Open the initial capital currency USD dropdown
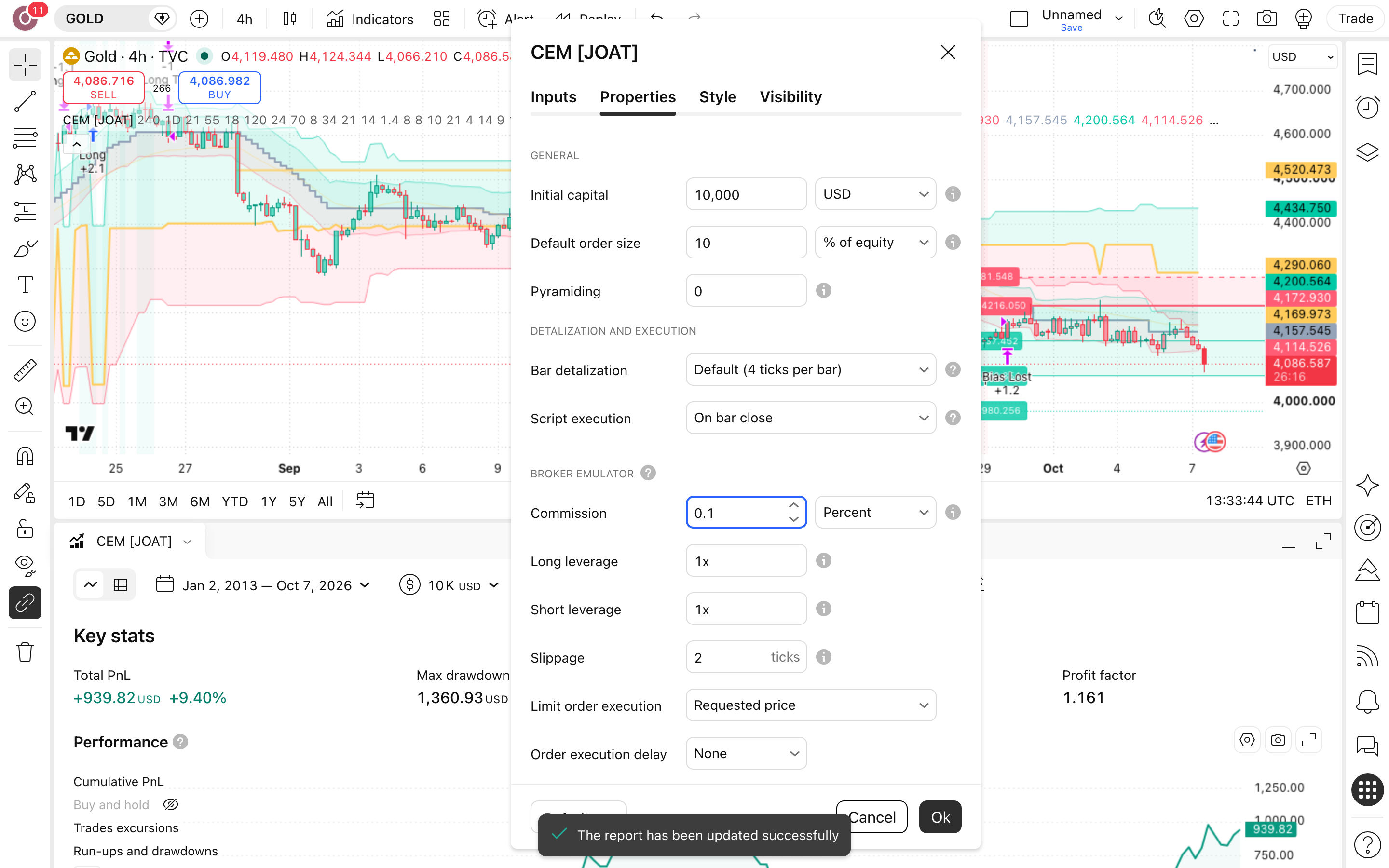The image size is (1389, 868). pos(875,194)
